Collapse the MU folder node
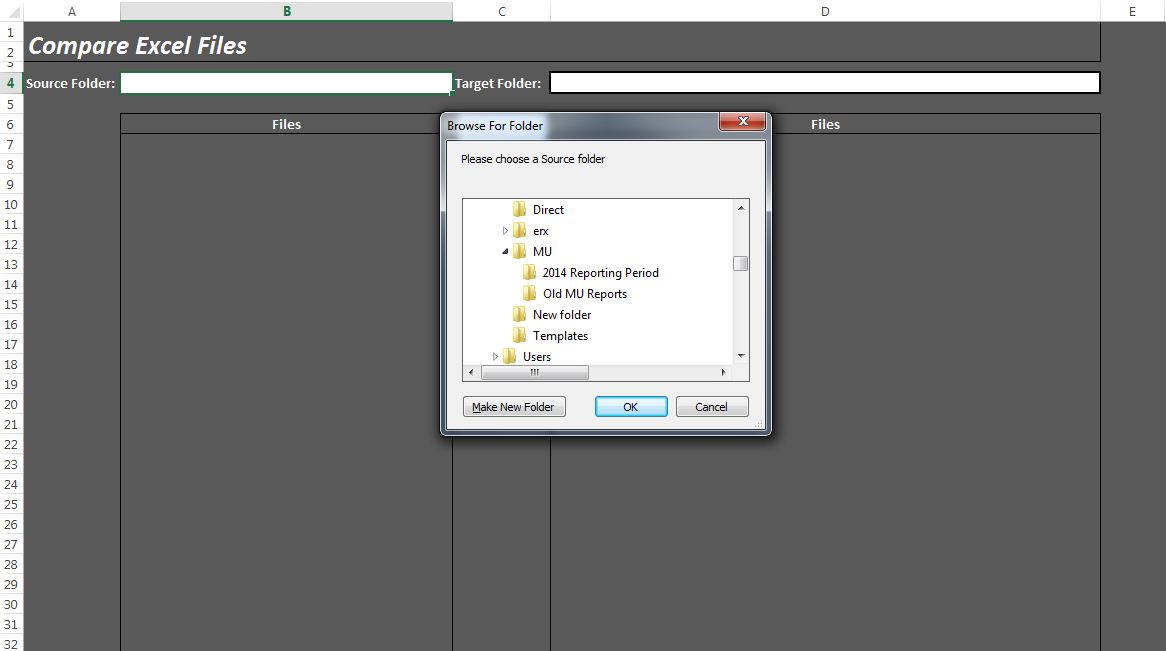This screenshot has width=1166, height=651. click(505, 252)
